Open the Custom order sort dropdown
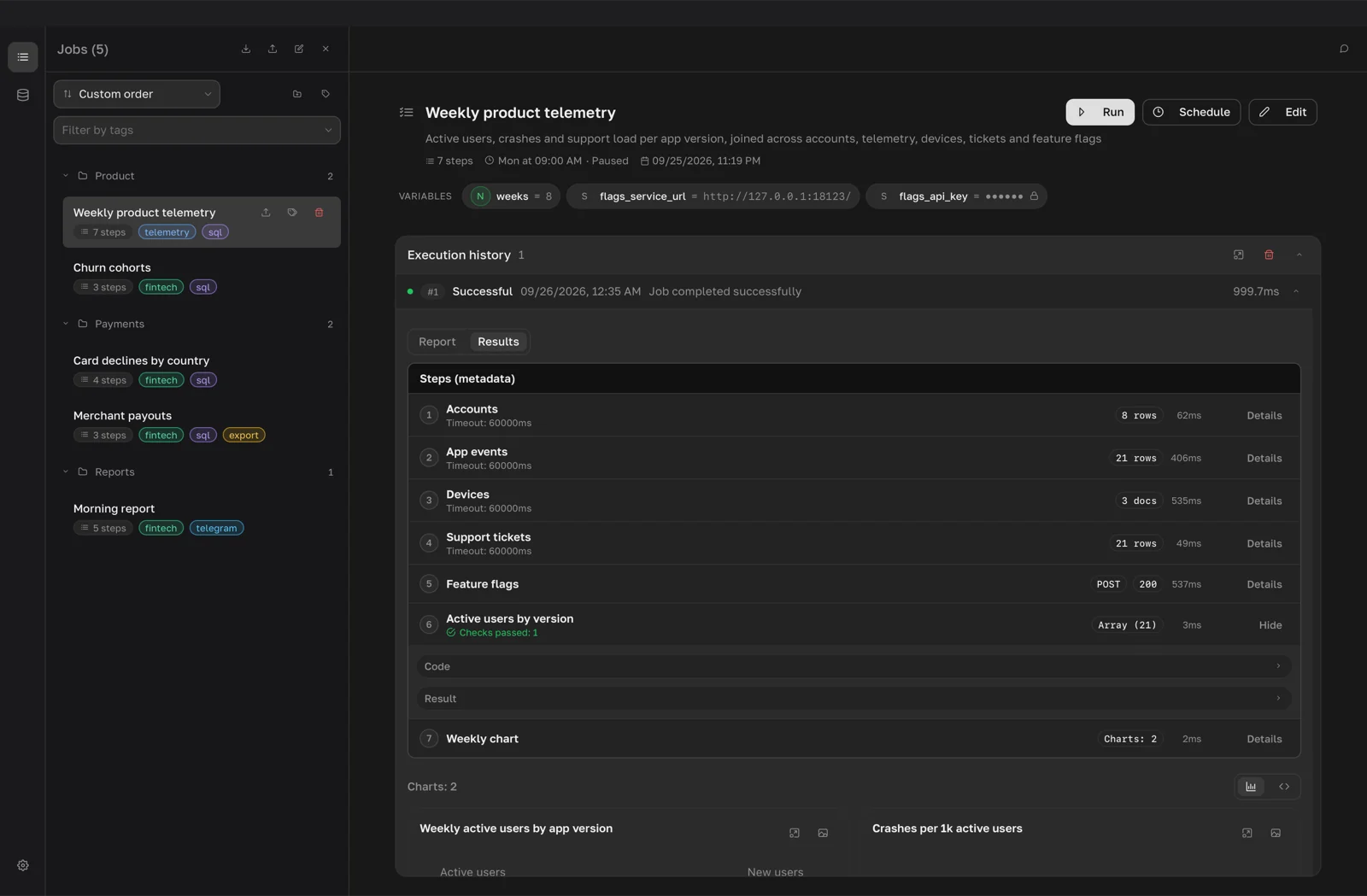1367x896 pixels. click(x=137, y=94)
